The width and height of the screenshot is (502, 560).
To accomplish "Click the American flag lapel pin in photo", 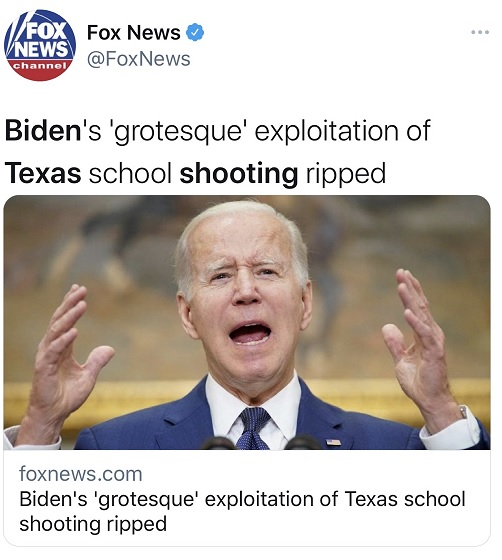I will tap(333, 442).
